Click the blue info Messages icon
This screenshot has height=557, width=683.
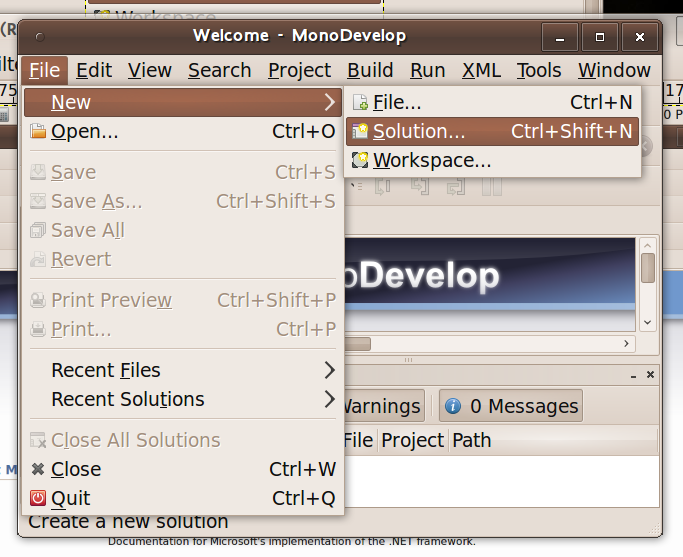(453, 406)
